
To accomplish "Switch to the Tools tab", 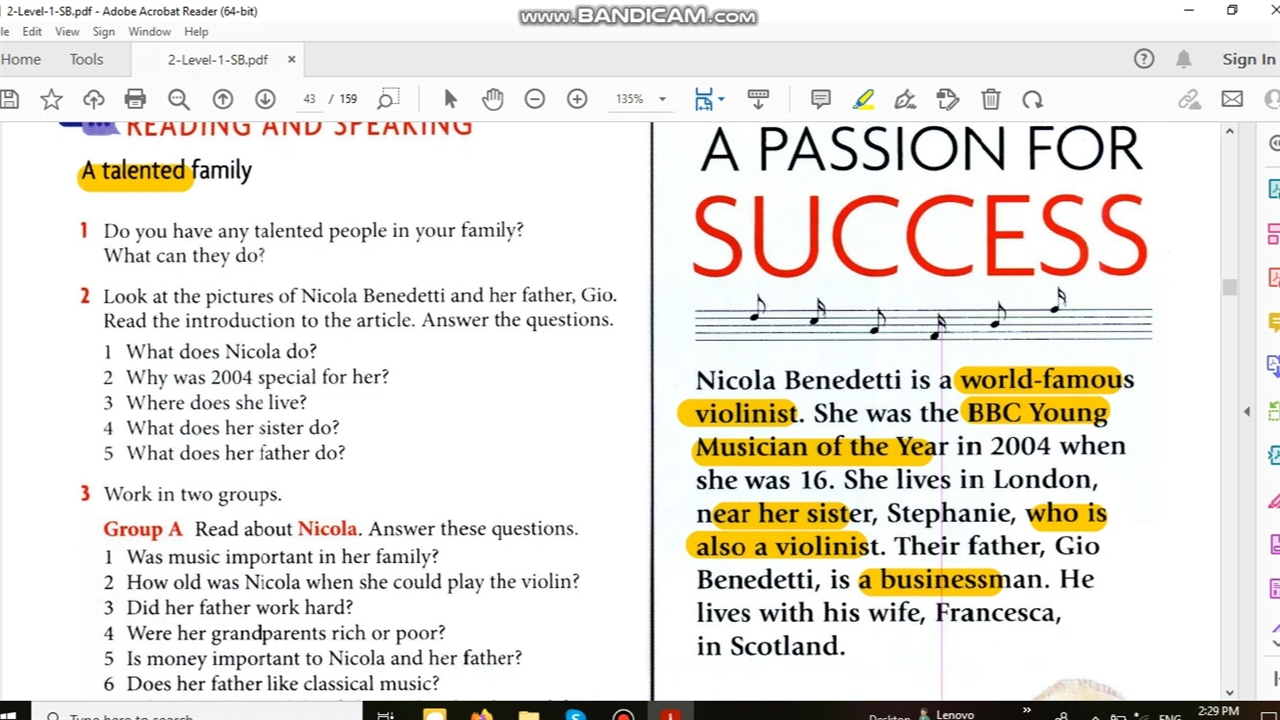I will click(86, 59).
